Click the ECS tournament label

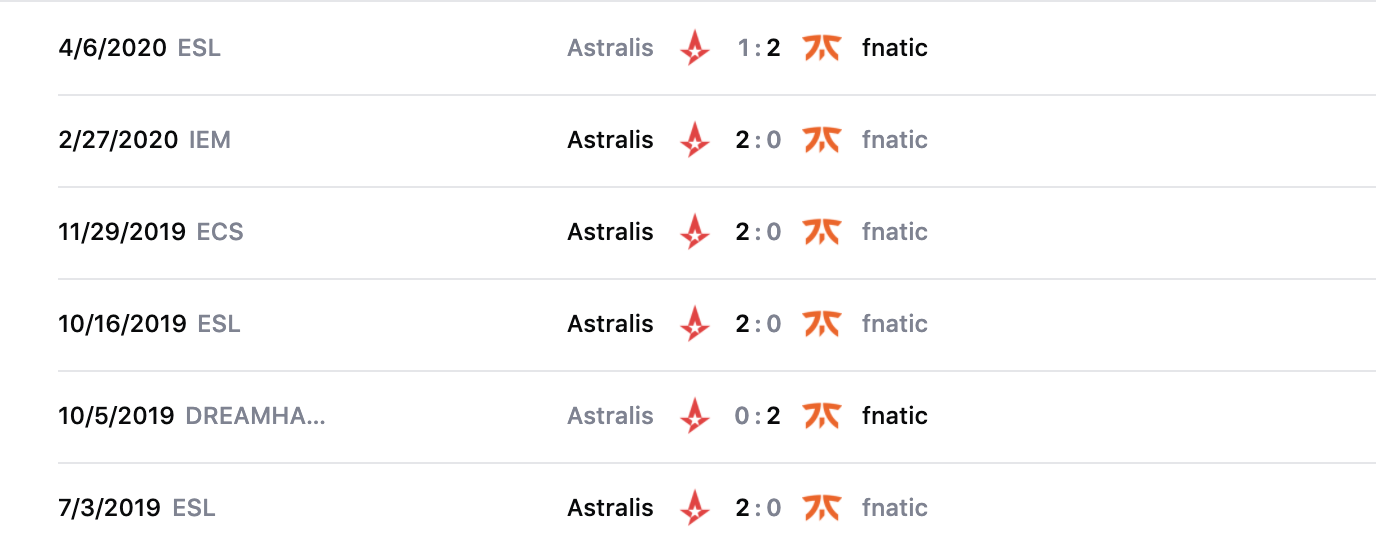(220, 232)
